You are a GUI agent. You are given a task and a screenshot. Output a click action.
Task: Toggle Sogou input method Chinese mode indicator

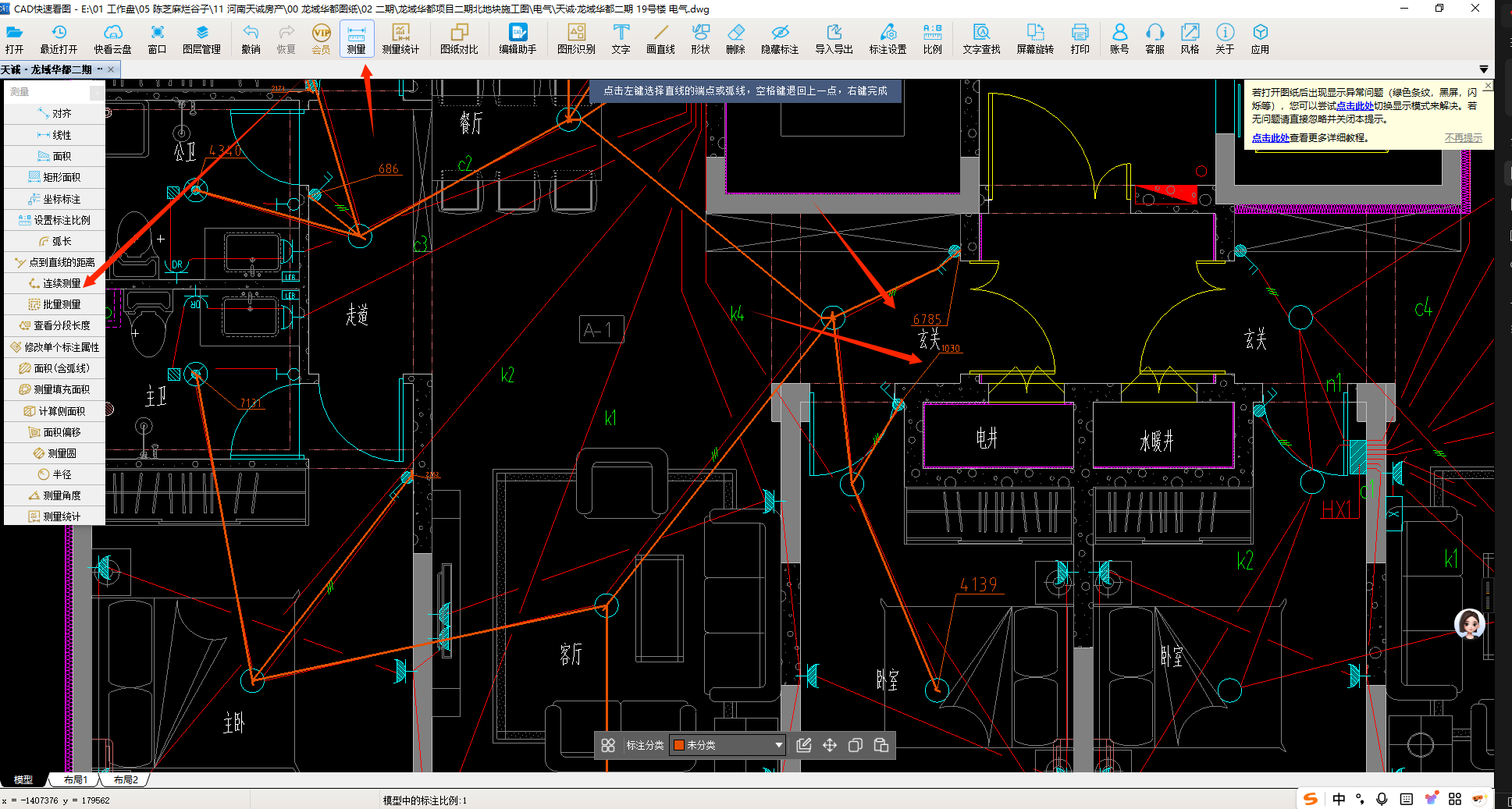pos(1339,799)
